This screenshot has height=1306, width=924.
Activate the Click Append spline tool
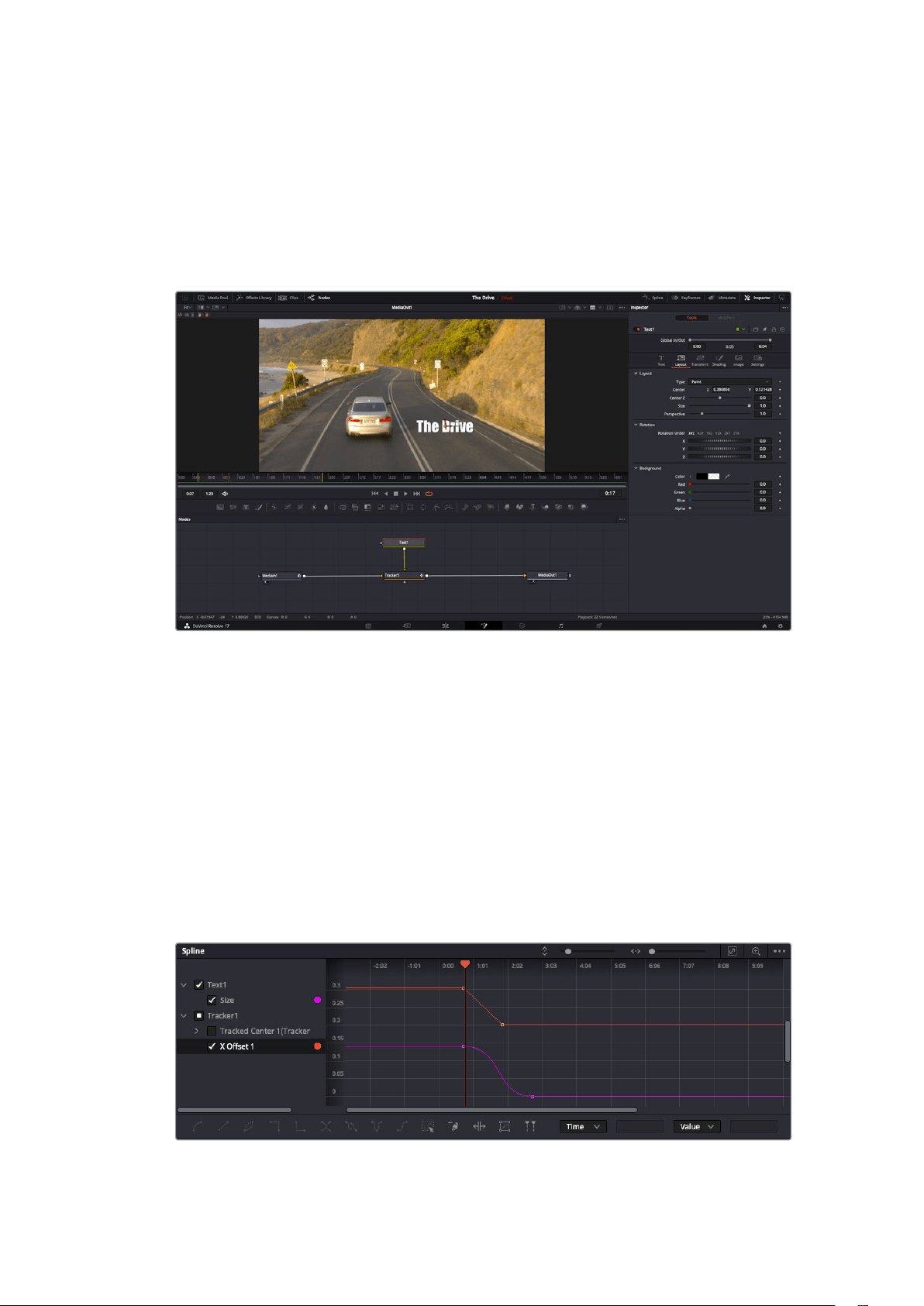[453, 1127]
